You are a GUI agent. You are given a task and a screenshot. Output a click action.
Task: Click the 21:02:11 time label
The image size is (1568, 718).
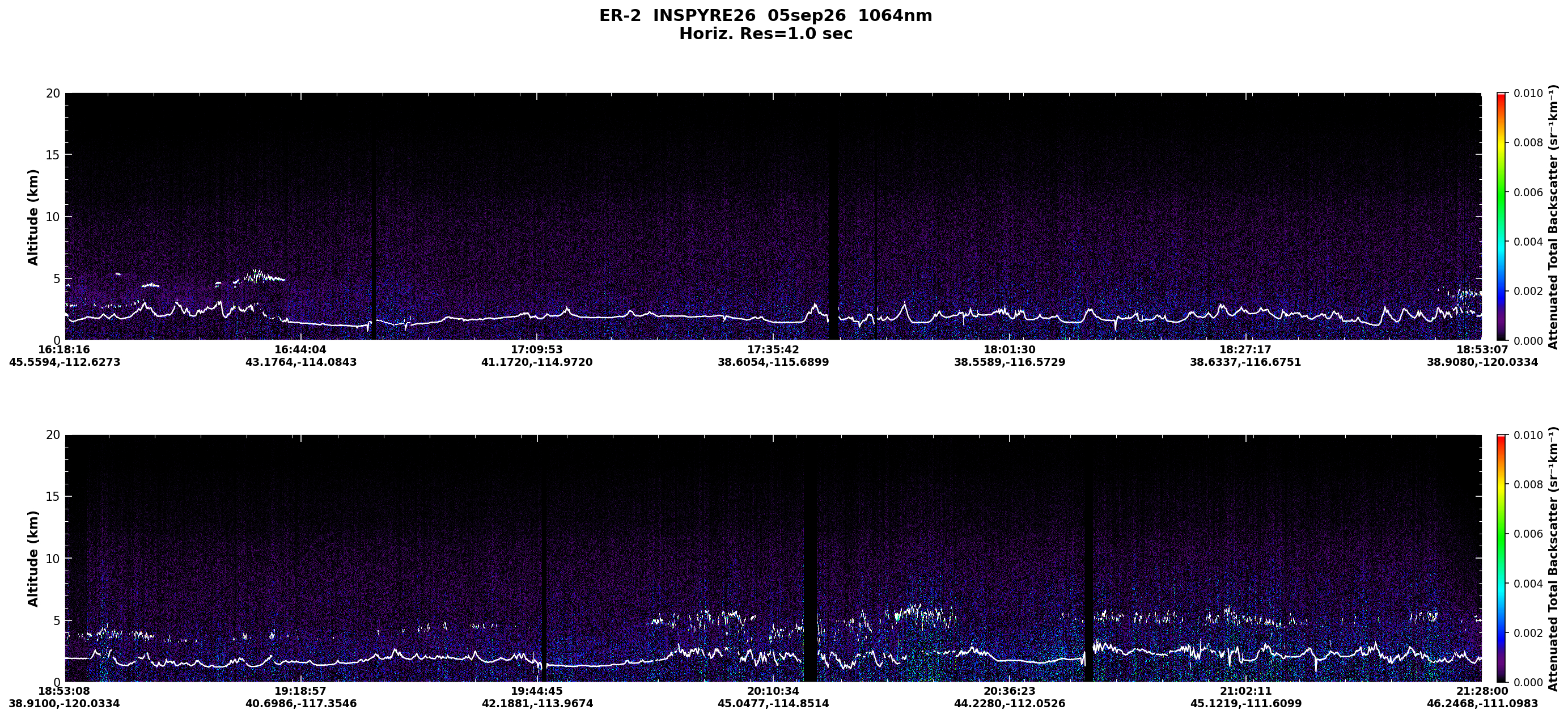point(1245,691)
